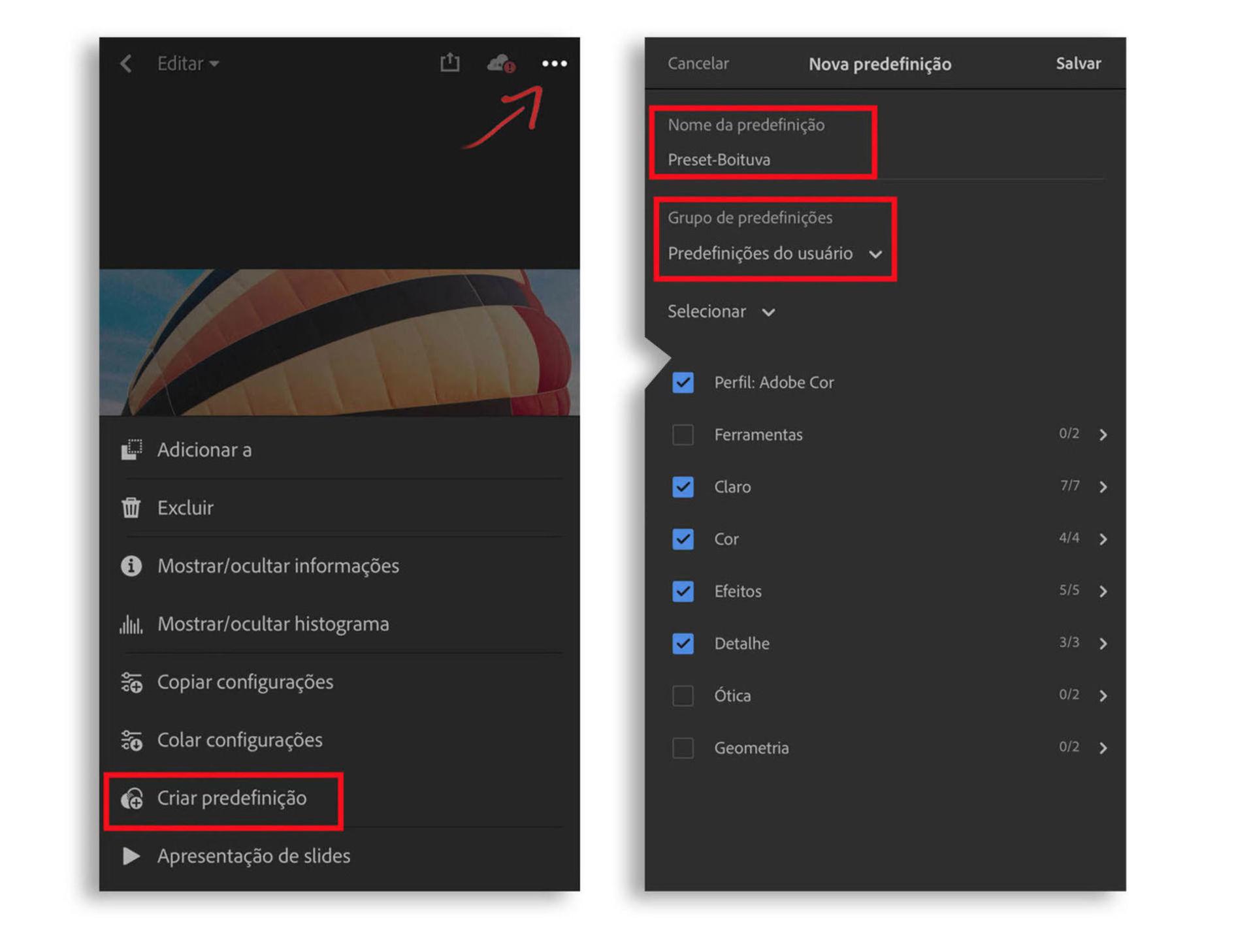This screenshot has height=952, width=1236.
Task: Select the Copiar configurações icon
Action: pos(132,682)
